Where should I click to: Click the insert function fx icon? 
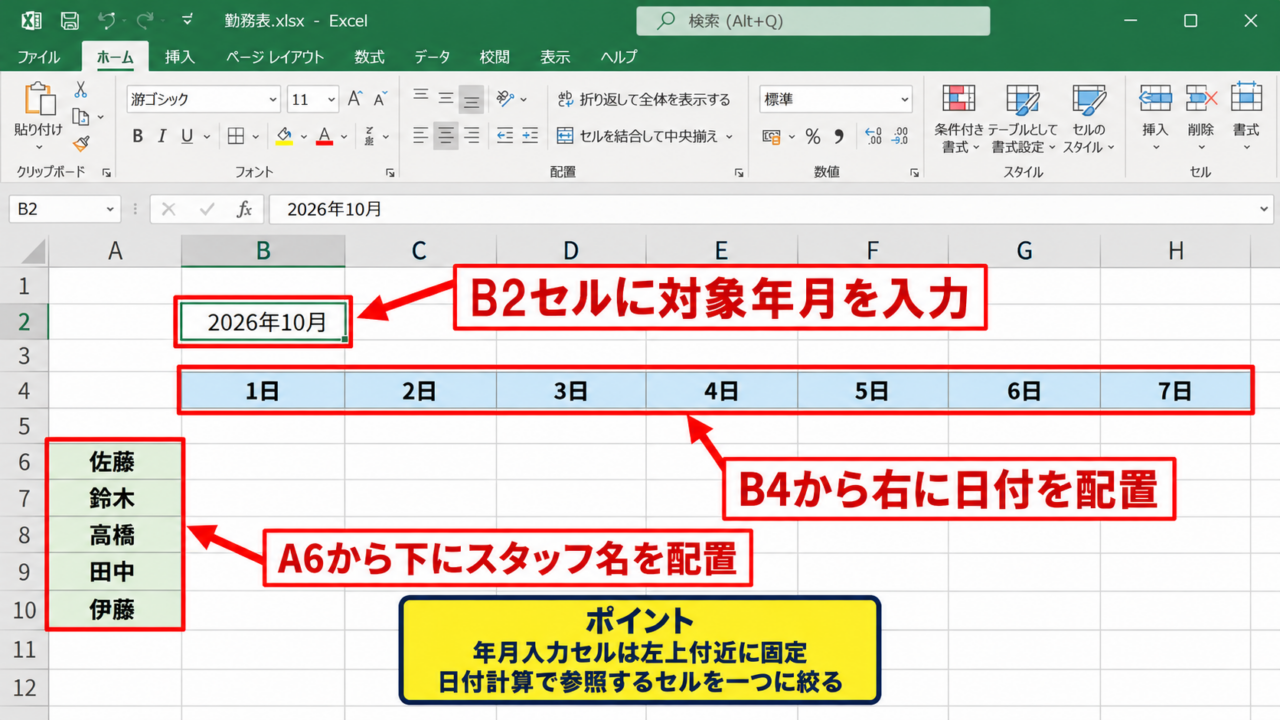[244, 209]
